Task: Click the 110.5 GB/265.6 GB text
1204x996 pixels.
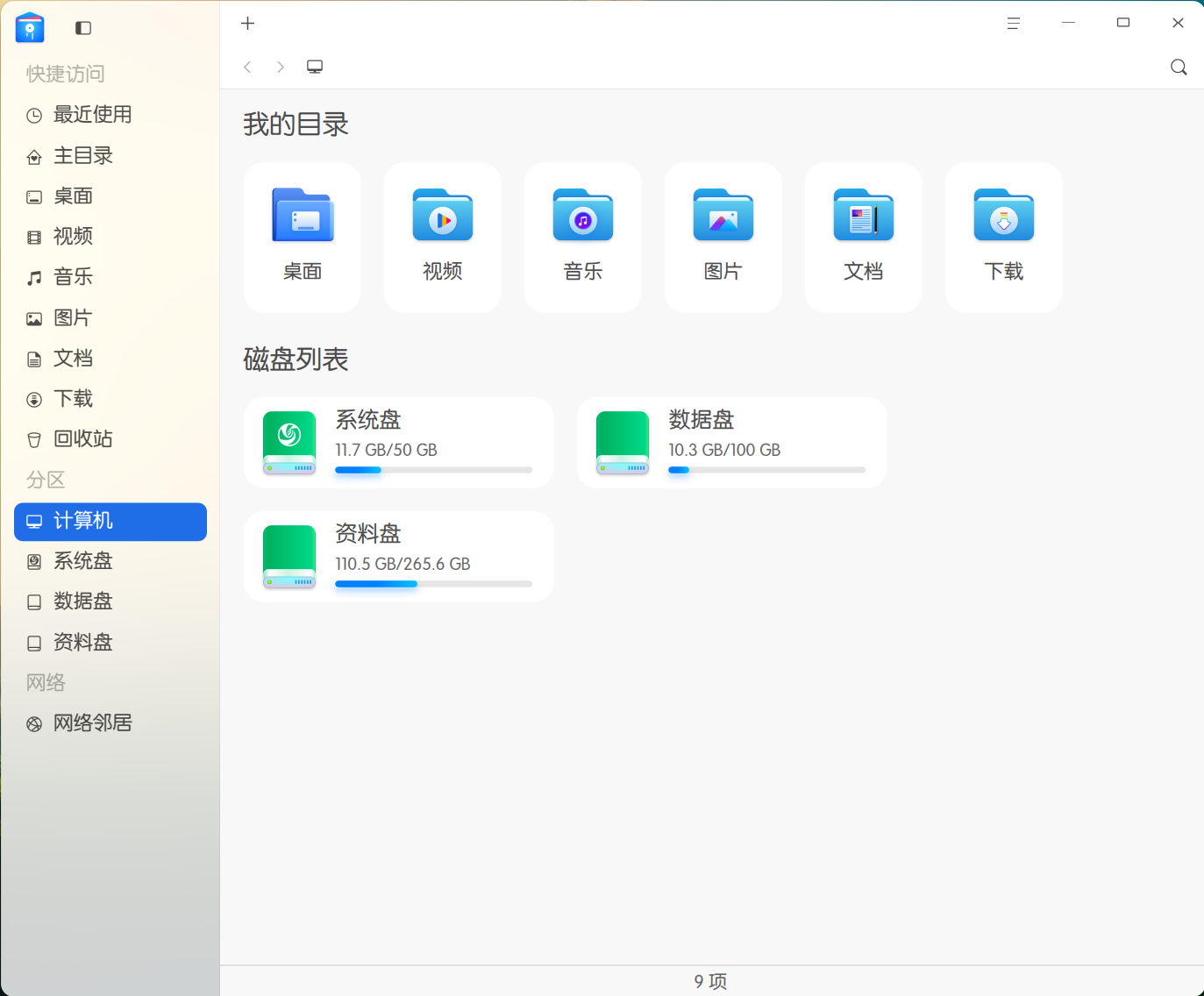Action: click(x=403, y=564)
